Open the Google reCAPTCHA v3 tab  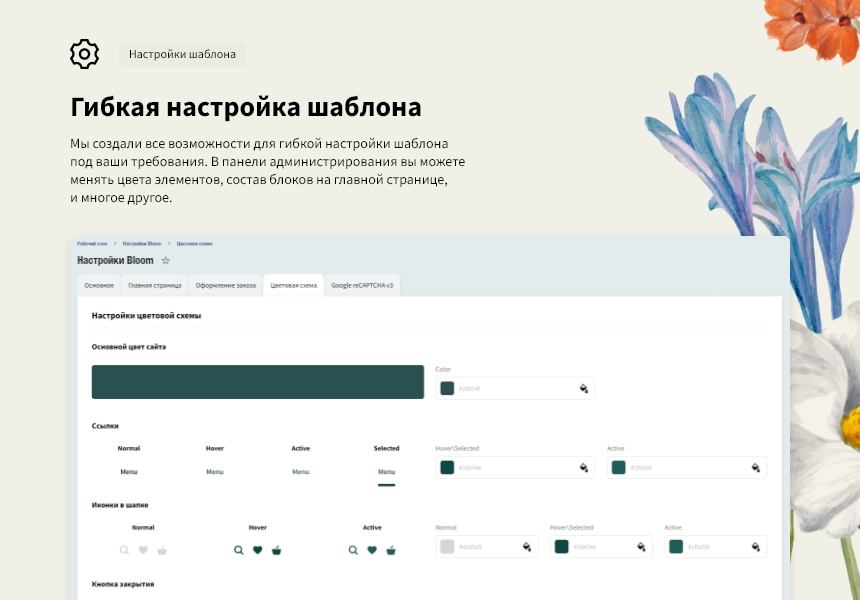pos(363,284)
